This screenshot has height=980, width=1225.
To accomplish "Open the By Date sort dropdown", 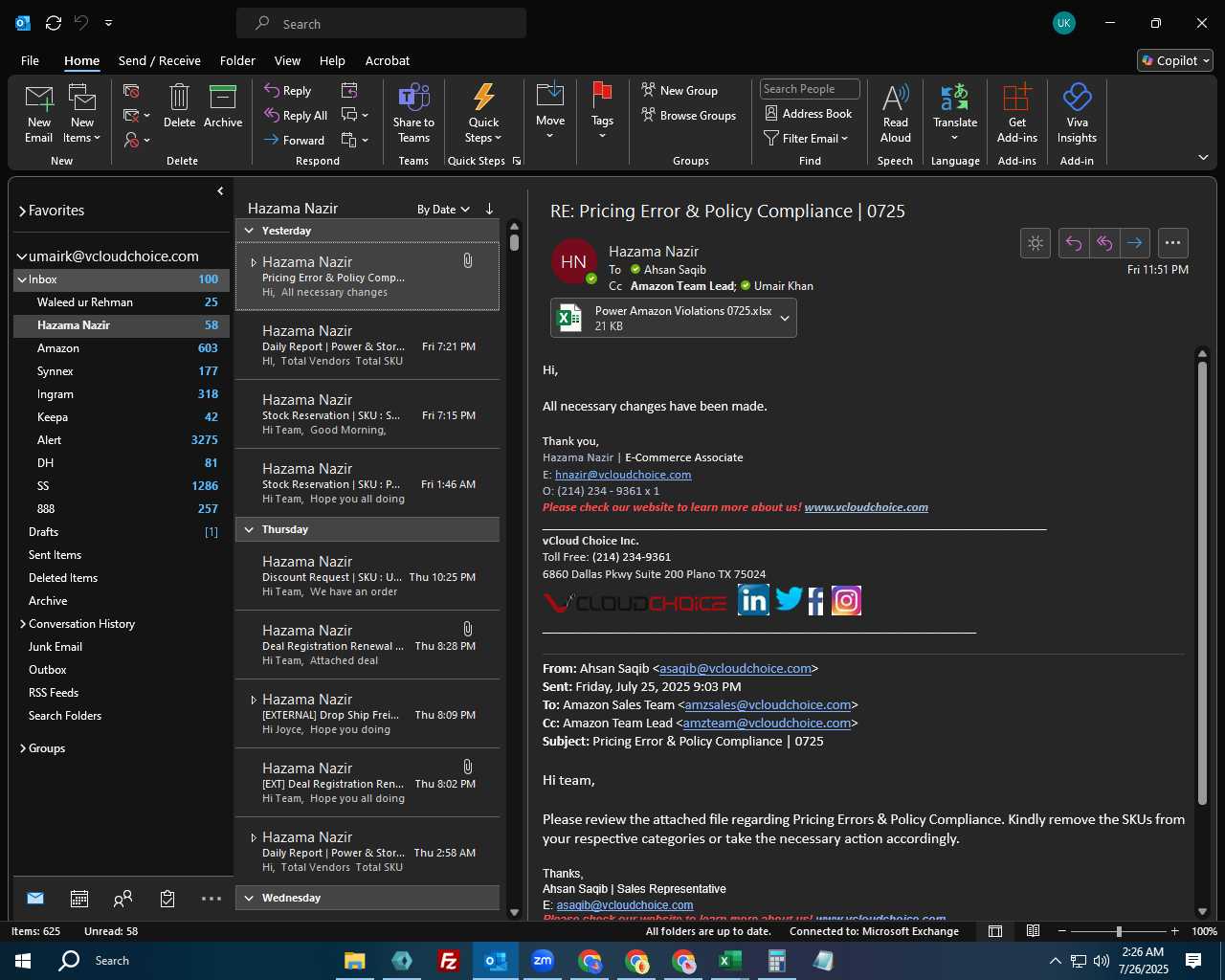I will pos(443,209).
